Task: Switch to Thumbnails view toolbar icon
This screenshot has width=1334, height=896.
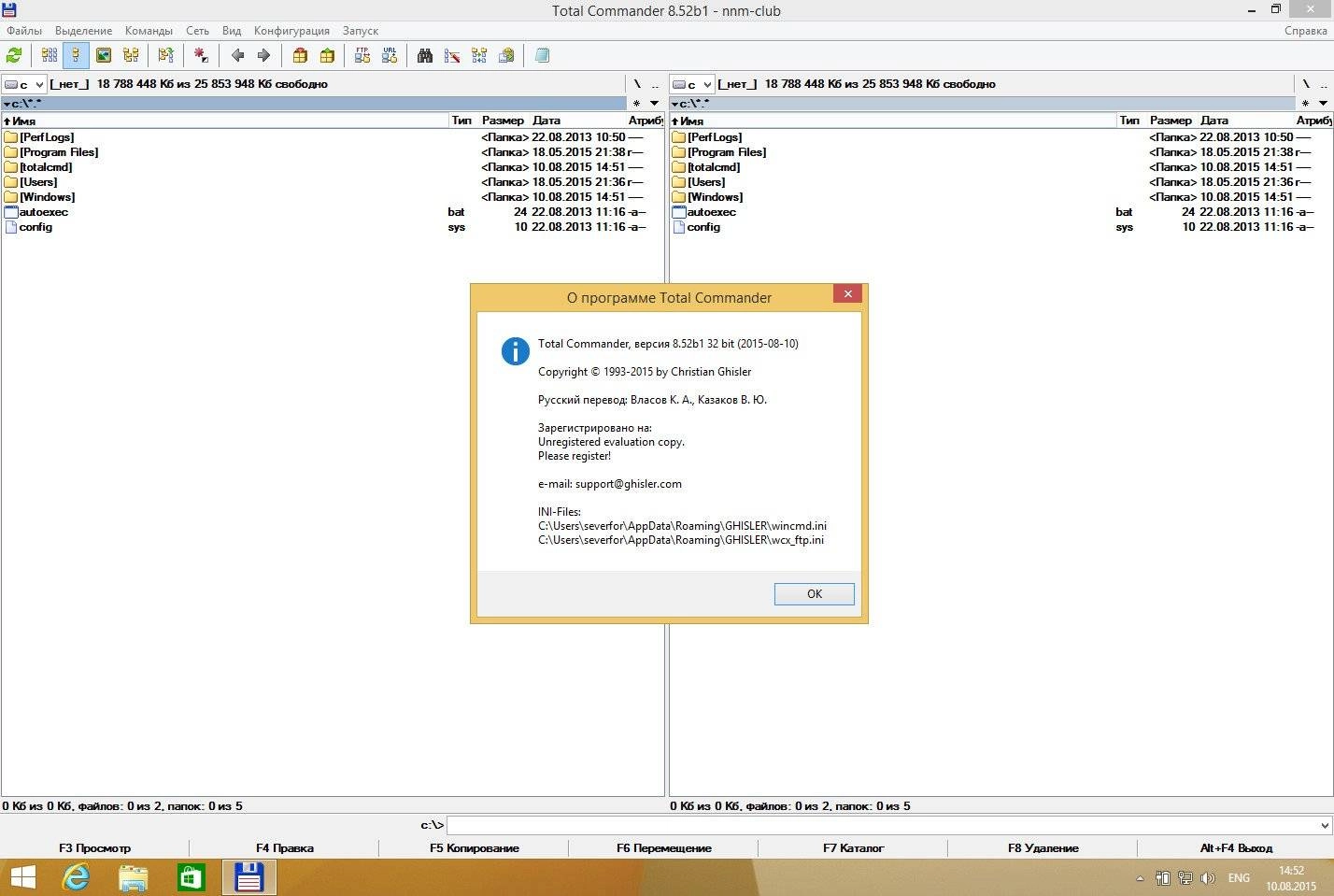Action: pos(104,56)
